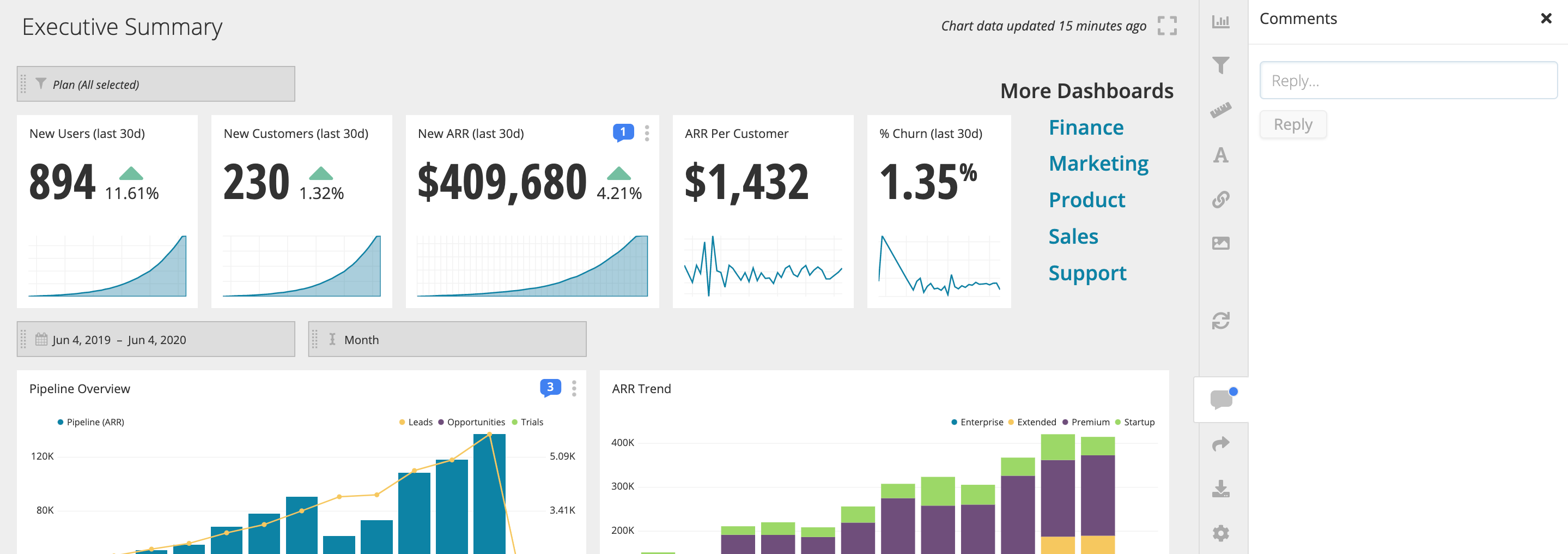Open the Support dashboard link
Viewport: 1568px width, 554px height.
click(x=1087, y=273)
